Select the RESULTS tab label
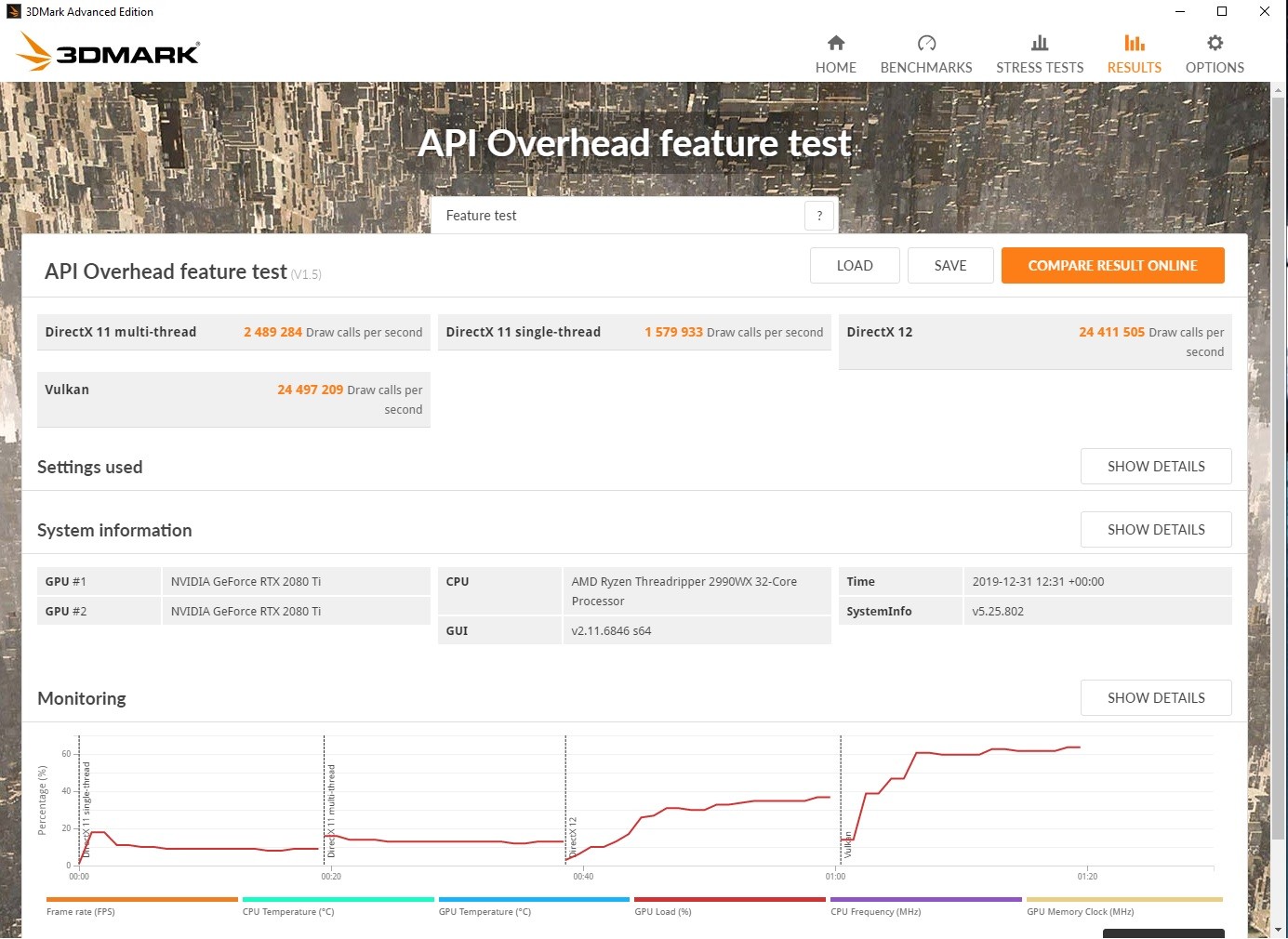 coord(1134,68)
